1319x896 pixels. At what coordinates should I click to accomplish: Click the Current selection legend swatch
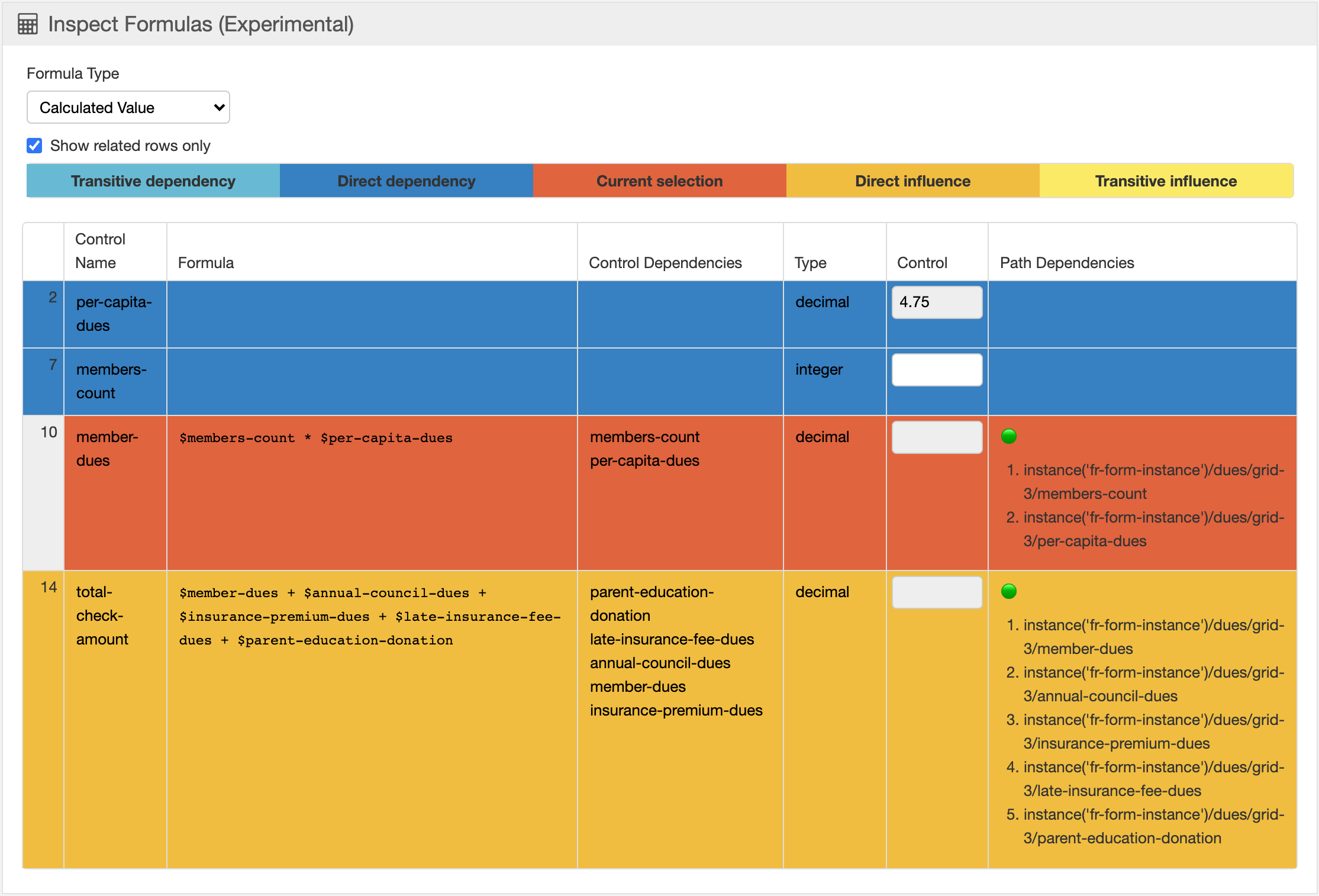[660, 181]
